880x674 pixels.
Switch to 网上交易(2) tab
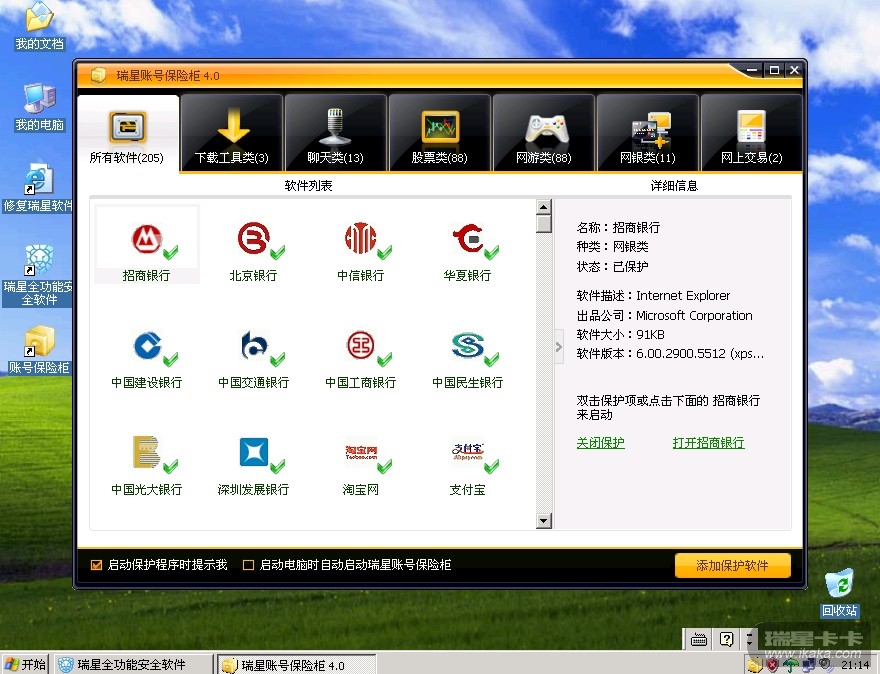[751, 134]
